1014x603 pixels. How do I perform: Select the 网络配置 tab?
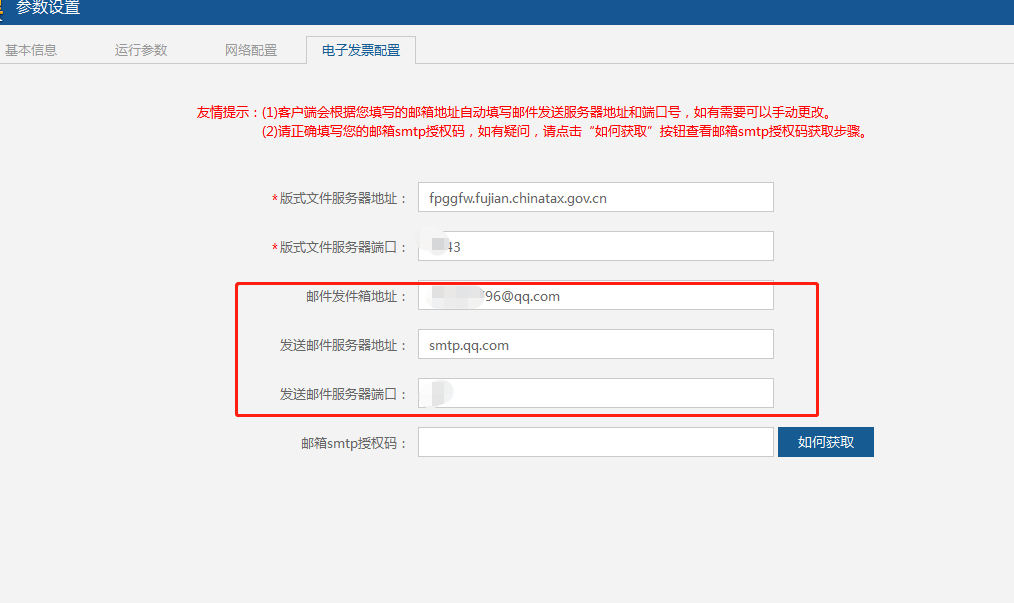point(251,50)
